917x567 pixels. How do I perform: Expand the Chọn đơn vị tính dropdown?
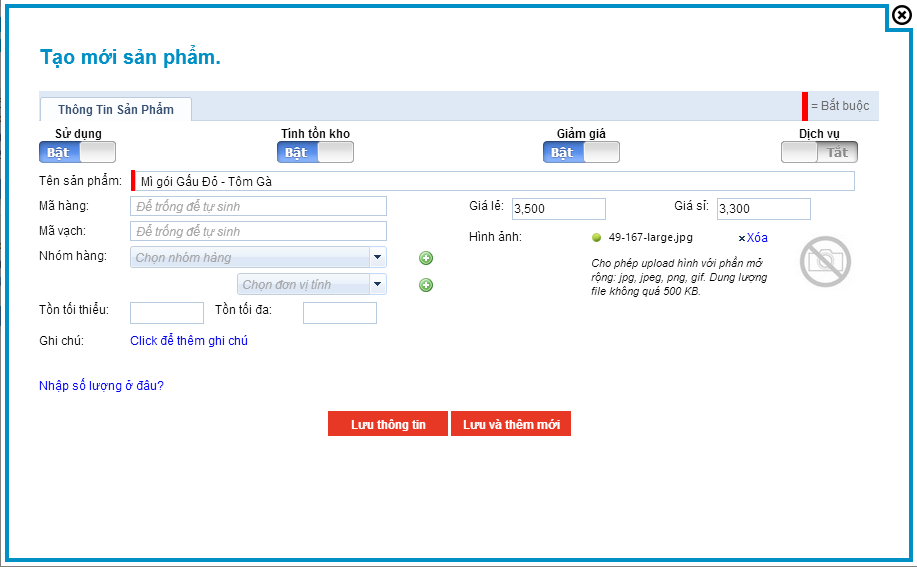[312, 284]
